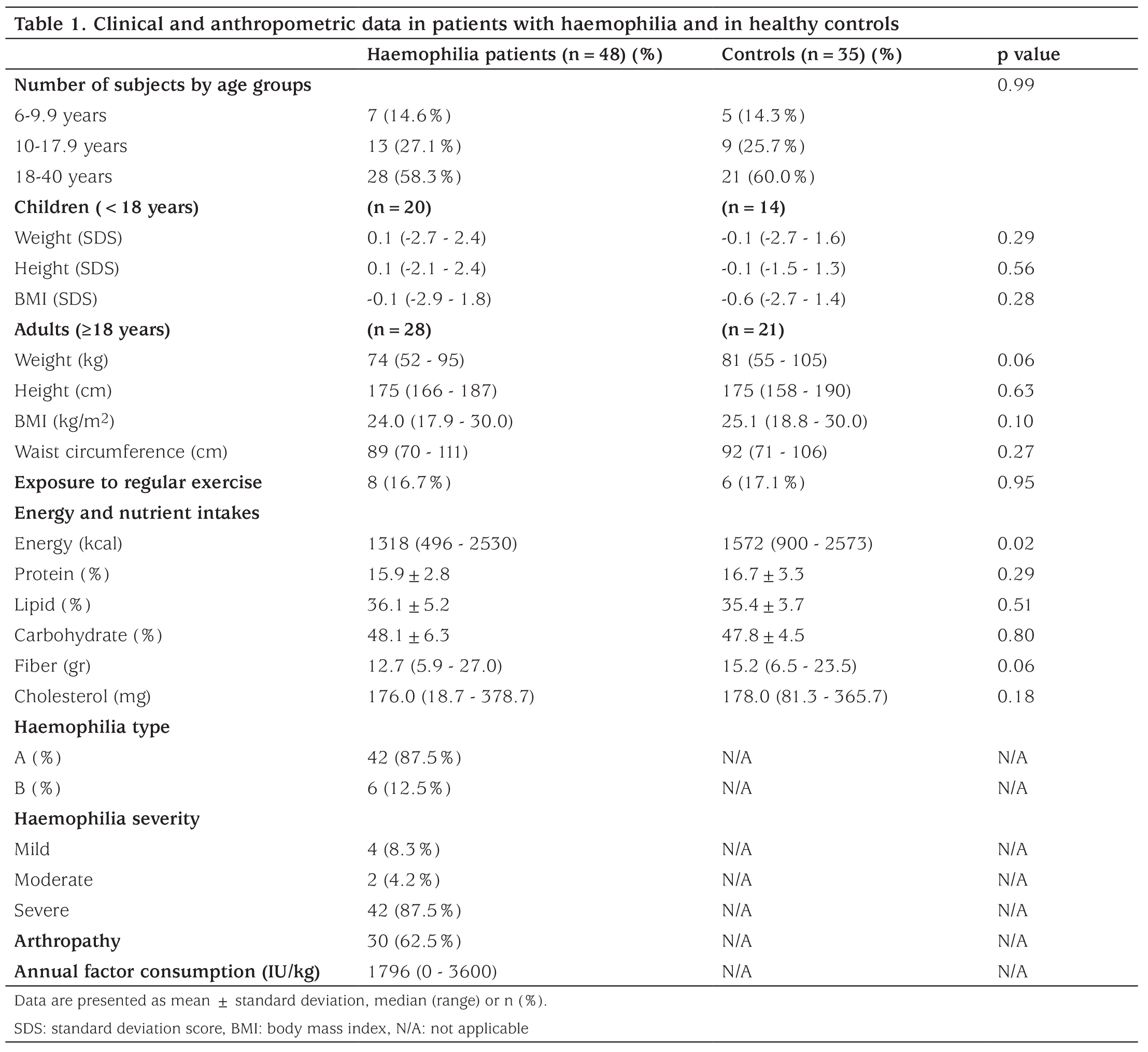The height and width of the screenshot is (1052, 1148).
Task: Select the '48.1 ± 6.3' carbohydrate cell
Action: coord(408,636)
